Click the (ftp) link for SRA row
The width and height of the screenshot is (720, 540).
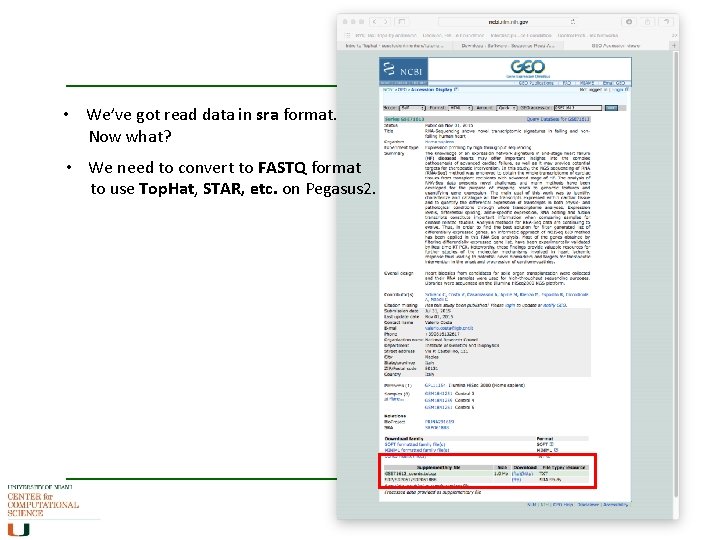click(x=516, y=479)
